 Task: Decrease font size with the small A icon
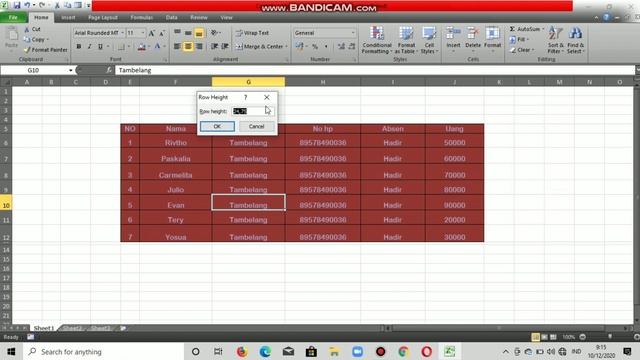162,33
